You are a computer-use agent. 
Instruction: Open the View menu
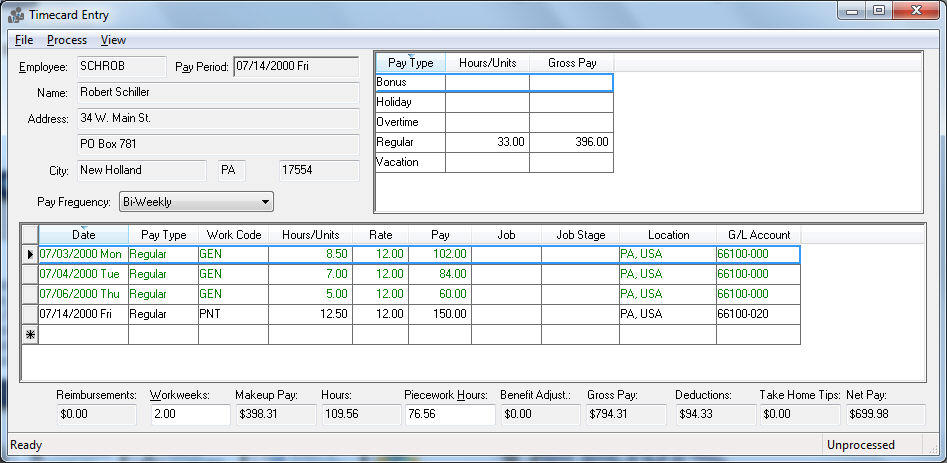tap(113, 40)
